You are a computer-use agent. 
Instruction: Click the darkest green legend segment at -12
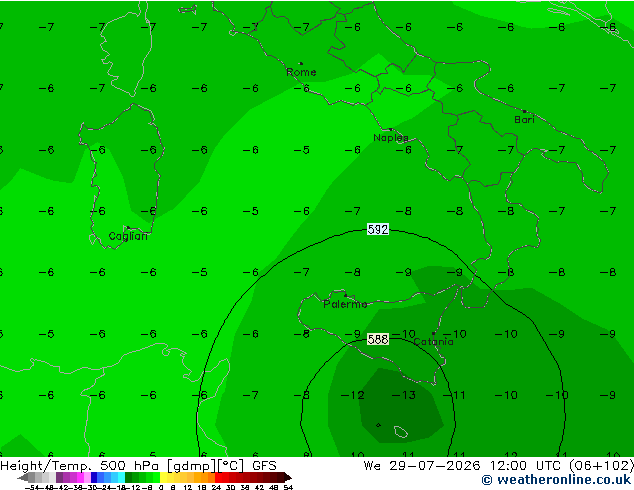(x=129, y=477)
